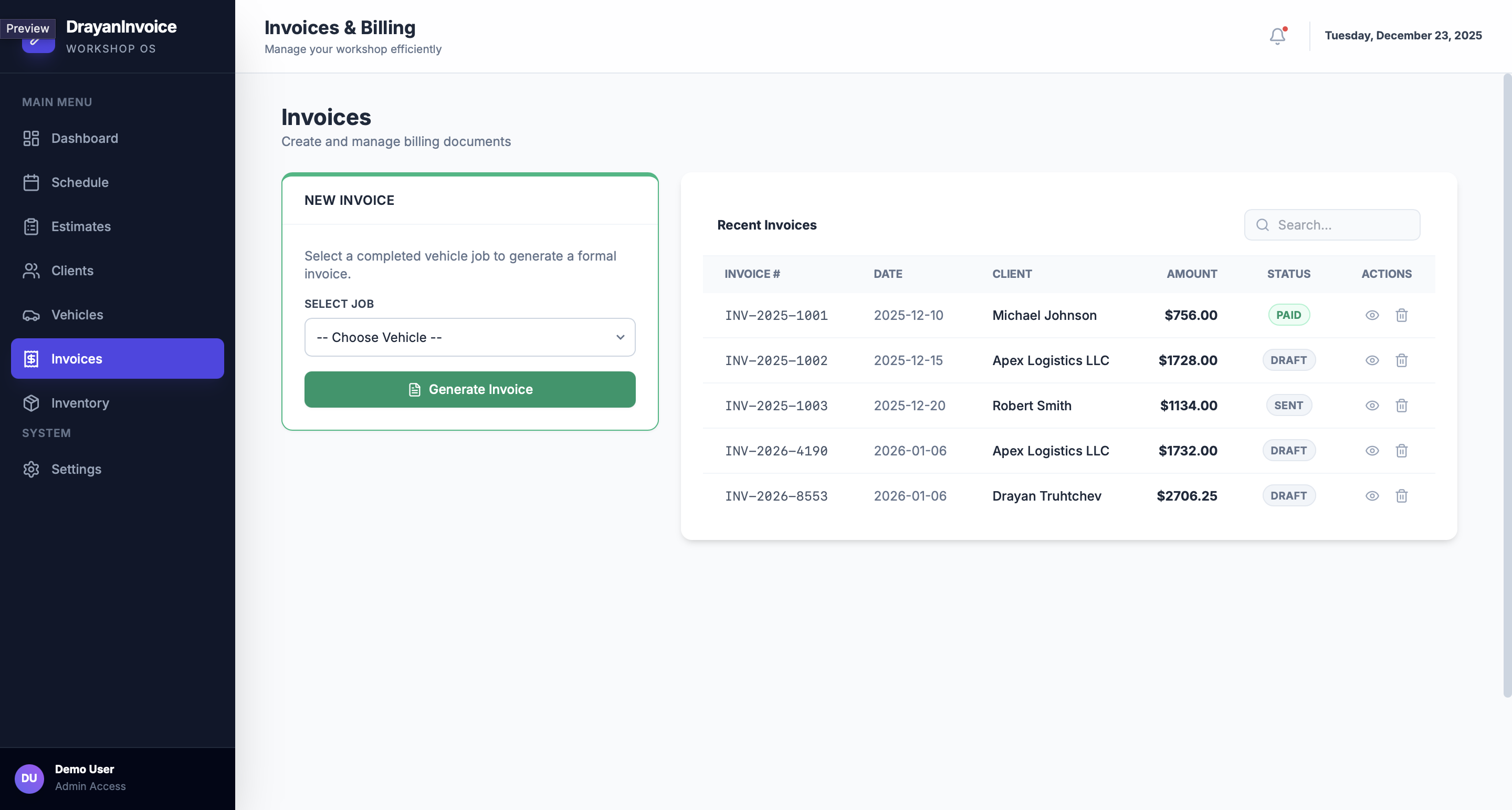
Task: Click the Generate Invoice button
Action: tap(469, 389)
